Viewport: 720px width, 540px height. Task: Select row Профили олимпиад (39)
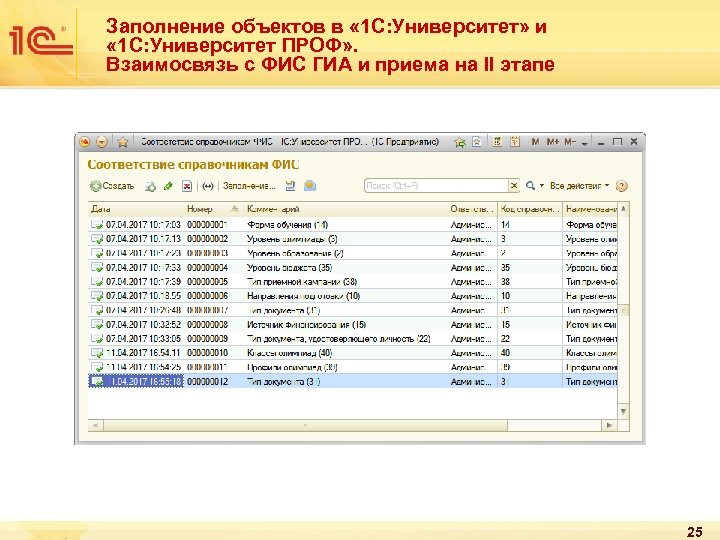tap(353, 367)
